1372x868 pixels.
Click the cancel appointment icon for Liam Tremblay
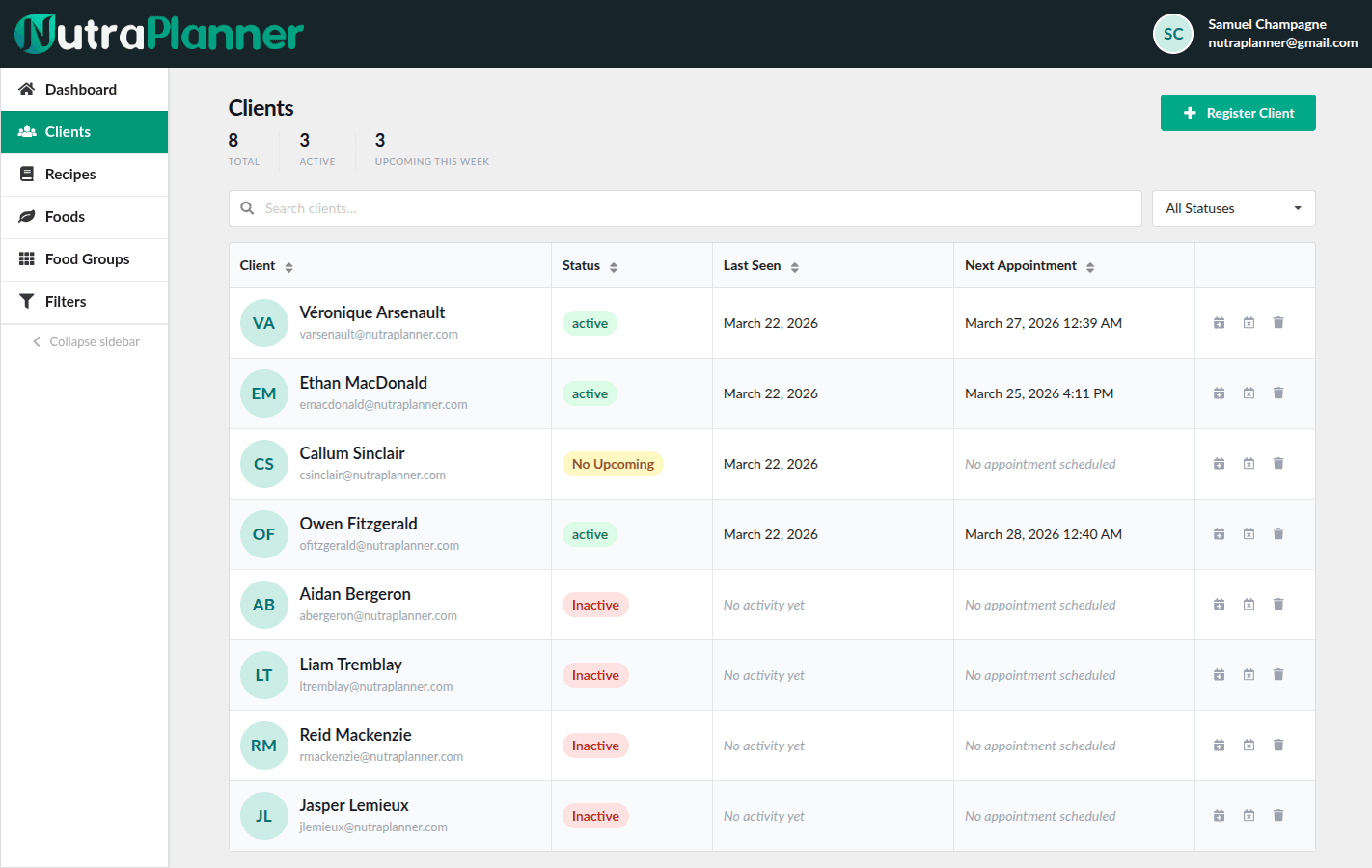[1249, 675]
